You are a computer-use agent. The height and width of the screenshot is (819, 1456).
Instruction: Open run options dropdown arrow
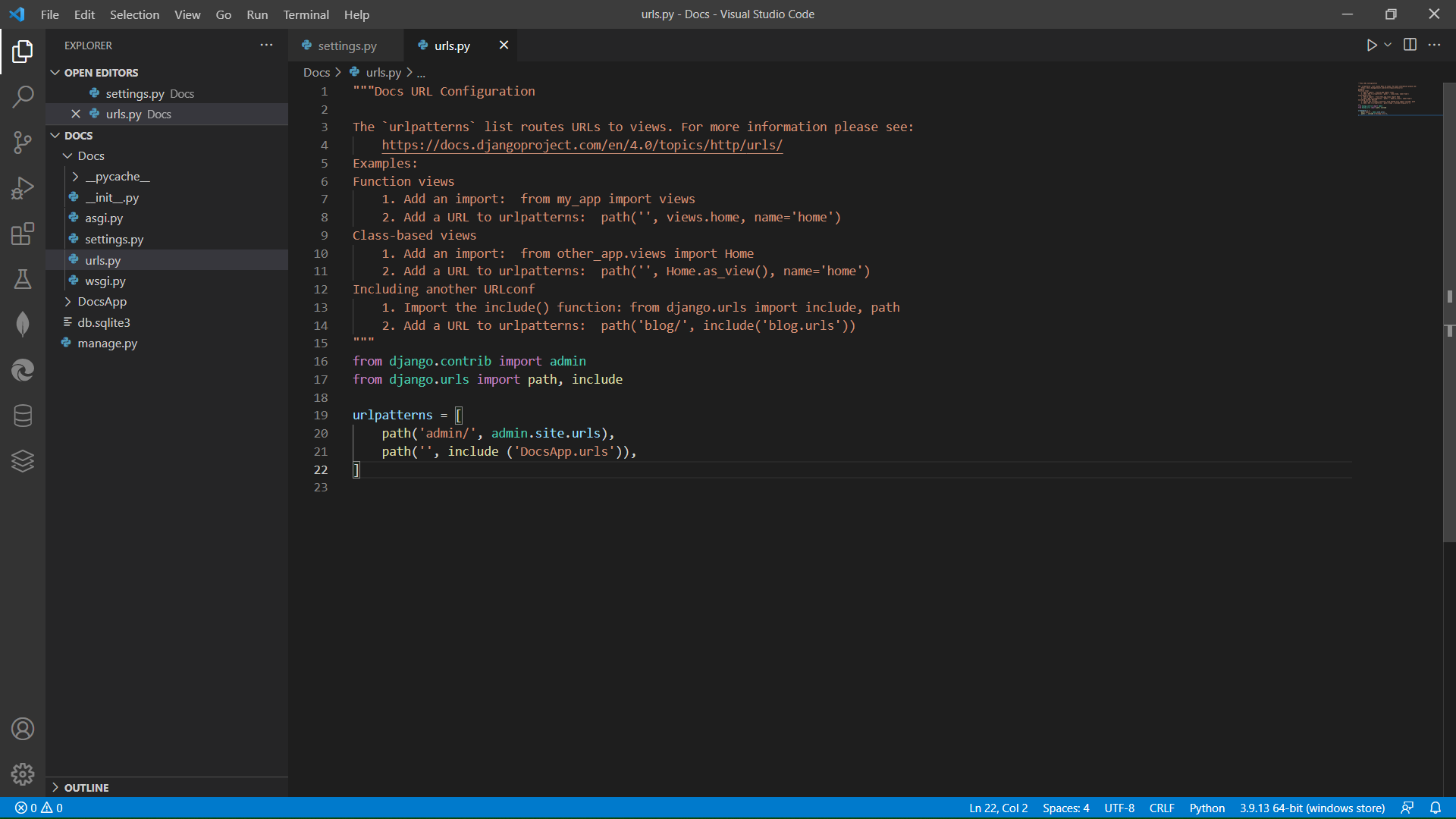(x=1388, y=45)
